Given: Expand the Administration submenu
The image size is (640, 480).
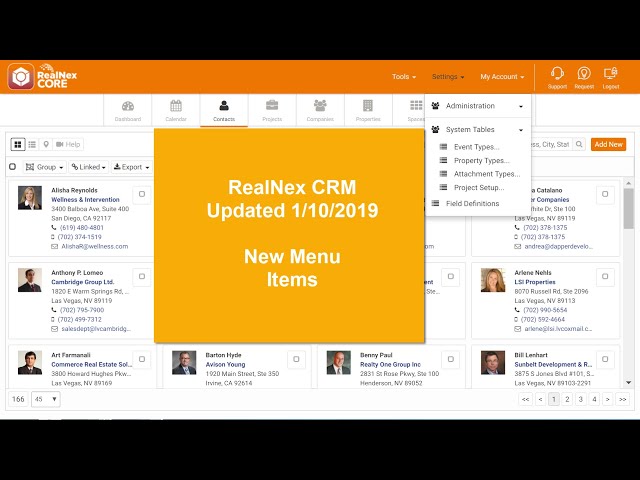Looking at the screenshot, I should (478, 106).
